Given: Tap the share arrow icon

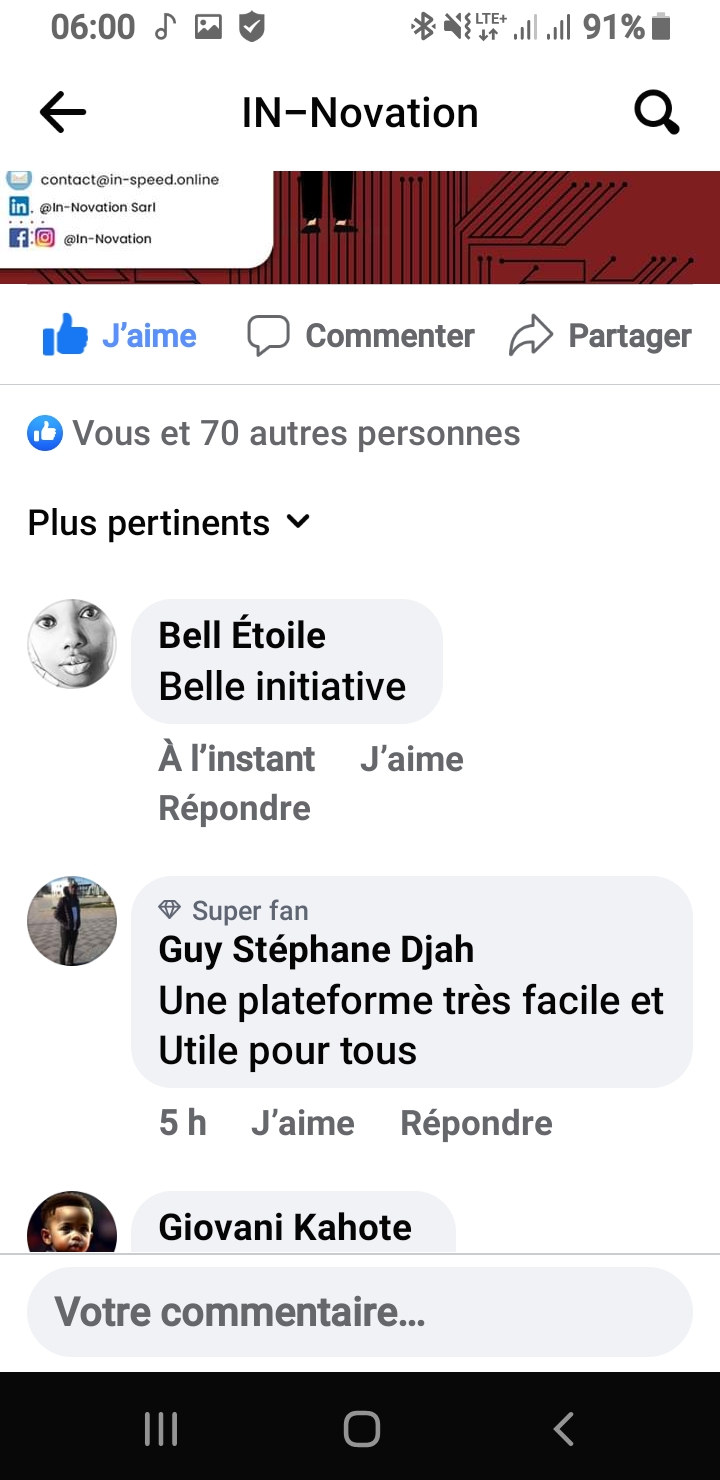Looking at the screenshot, I should (531, 336).
